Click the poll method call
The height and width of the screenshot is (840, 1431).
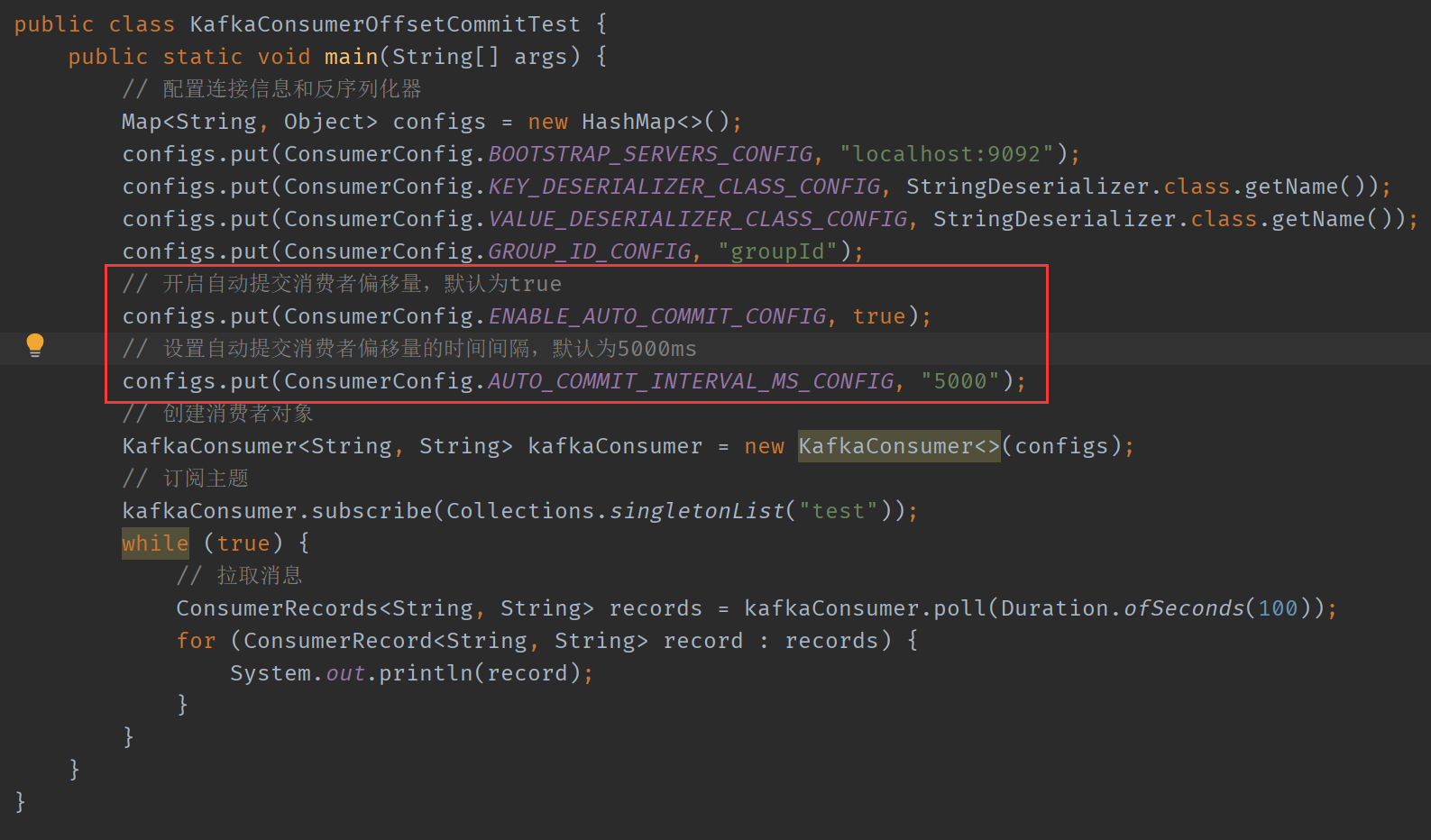coord(960,608)
